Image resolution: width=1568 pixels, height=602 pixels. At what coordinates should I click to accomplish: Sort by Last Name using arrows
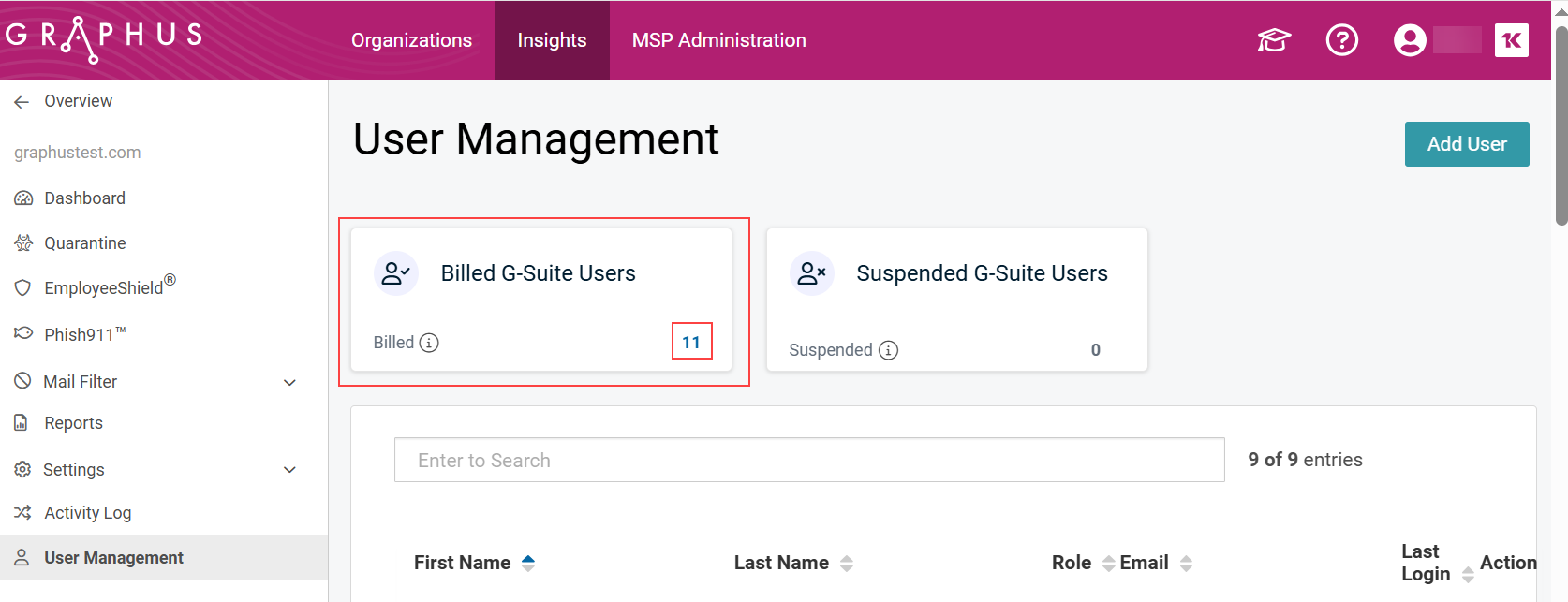pos(847,563)
